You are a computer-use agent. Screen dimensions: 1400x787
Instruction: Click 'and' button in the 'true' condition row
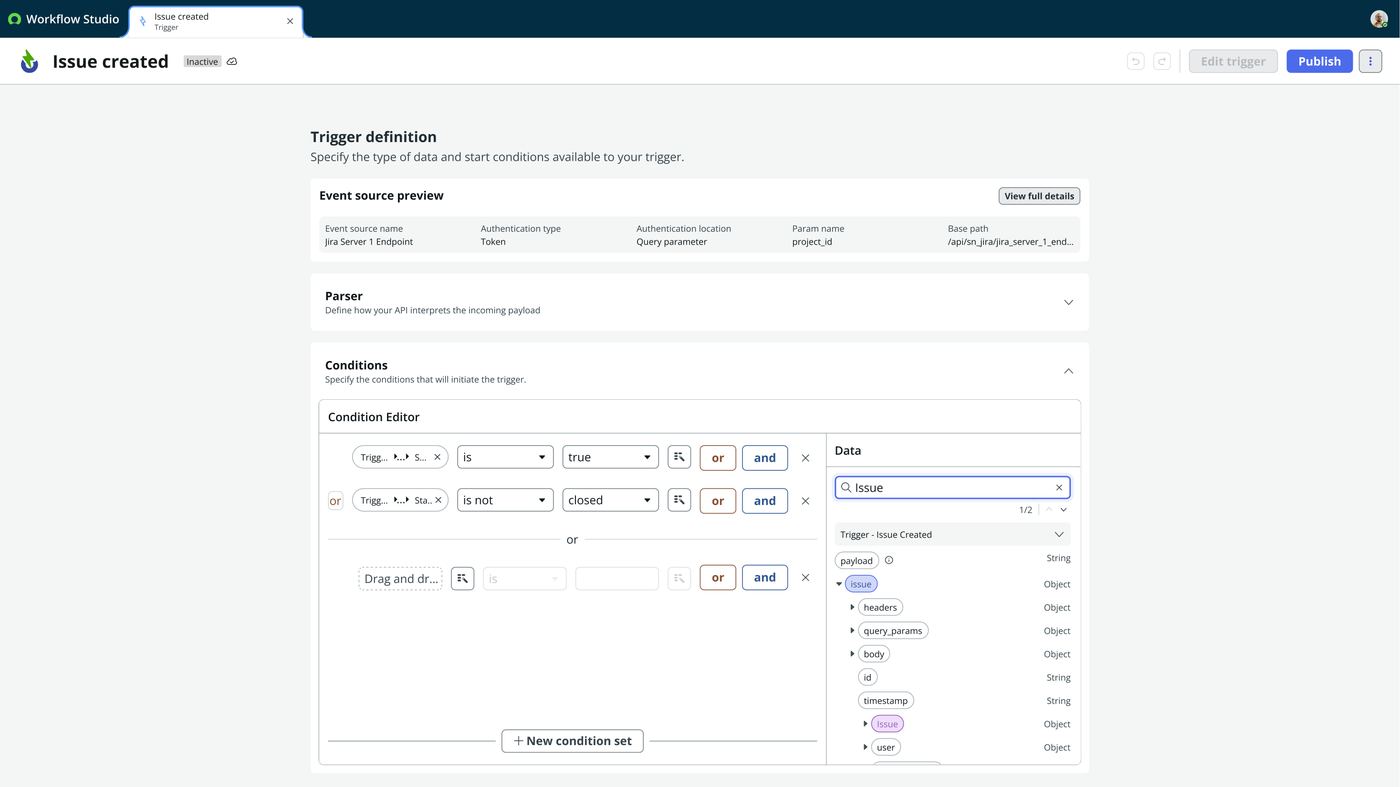(x=765, y=458)
